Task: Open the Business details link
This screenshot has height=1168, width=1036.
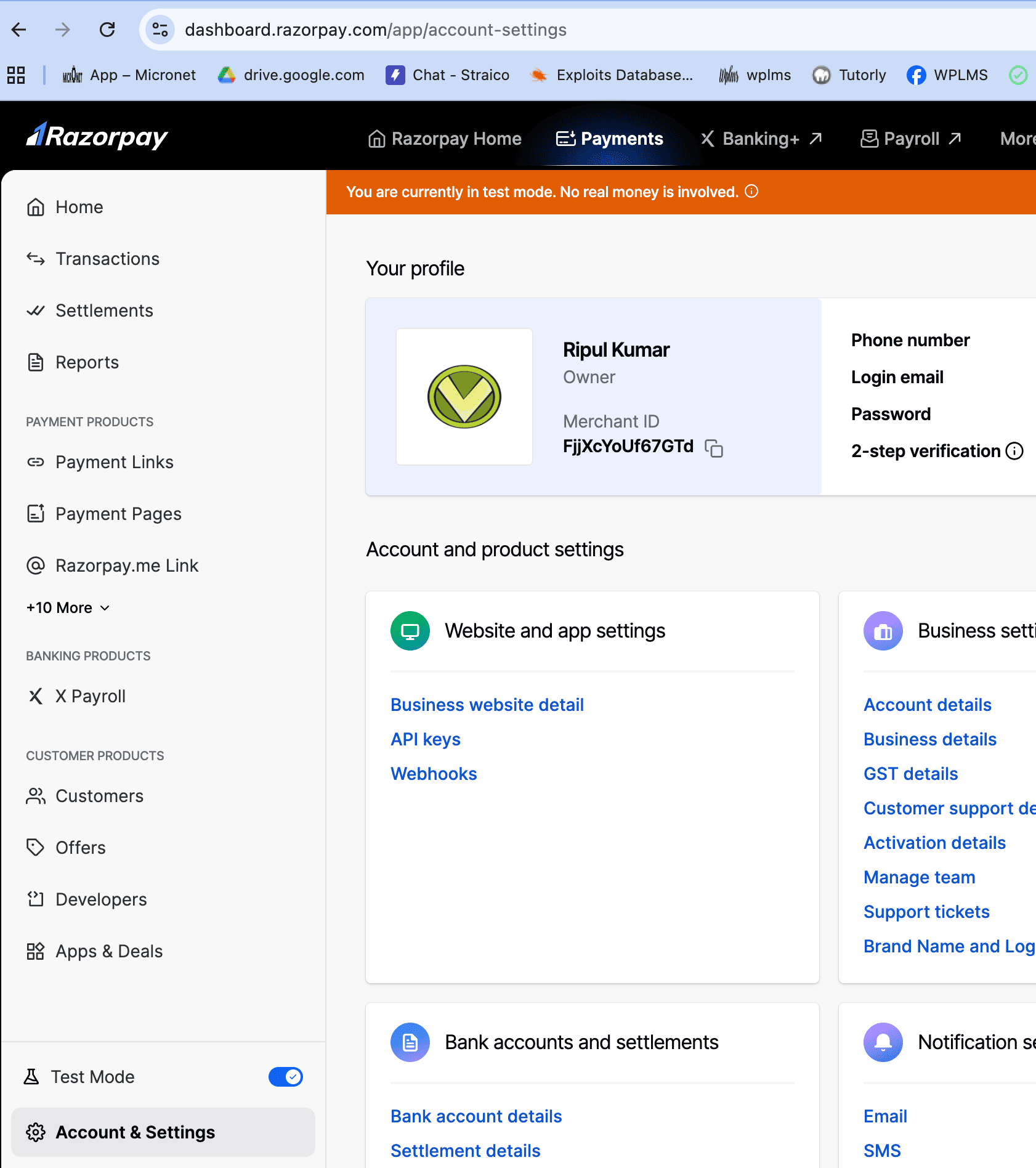Action: click(x=930, y=739)
